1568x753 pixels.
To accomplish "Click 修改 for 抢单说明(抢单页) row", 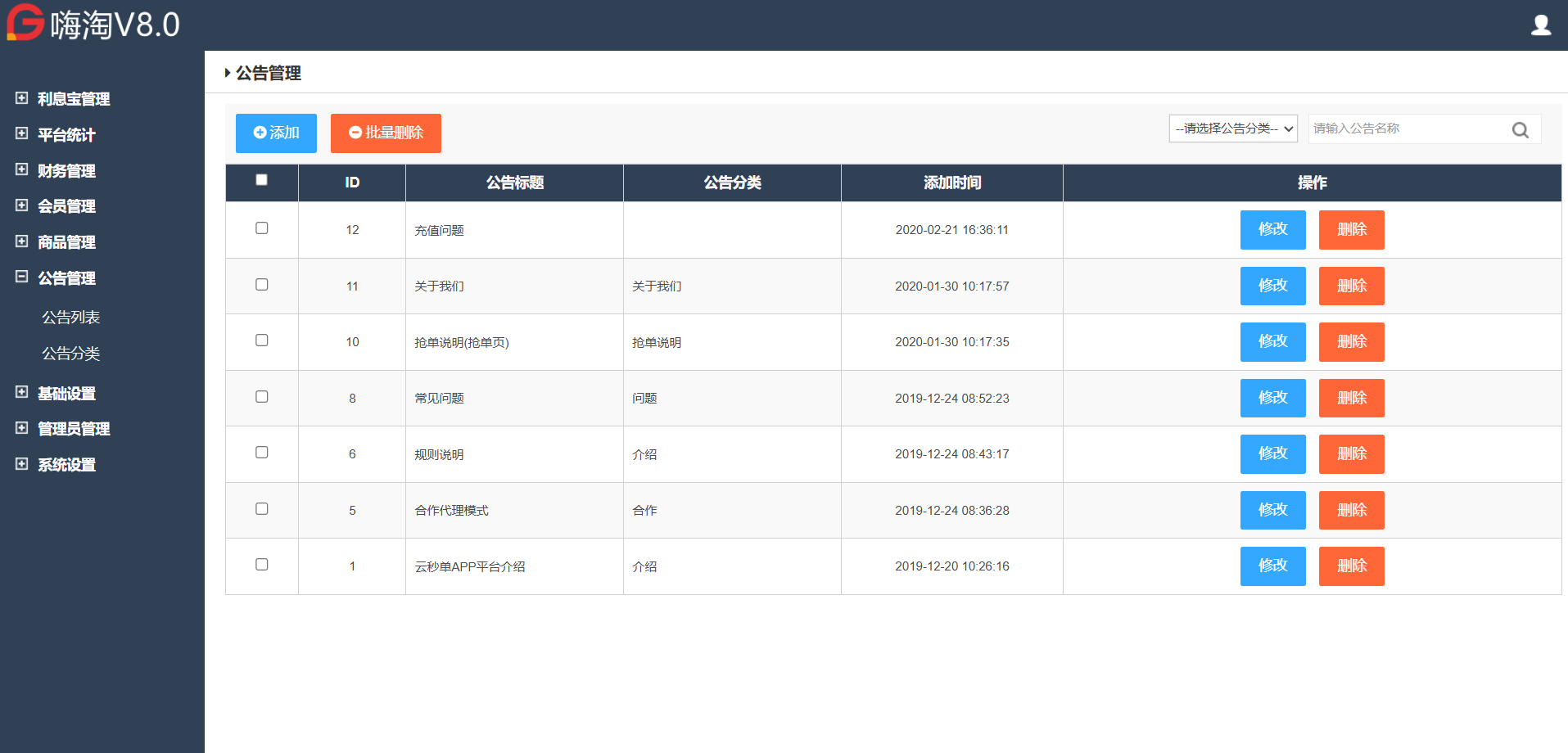I will (1273, 342).
